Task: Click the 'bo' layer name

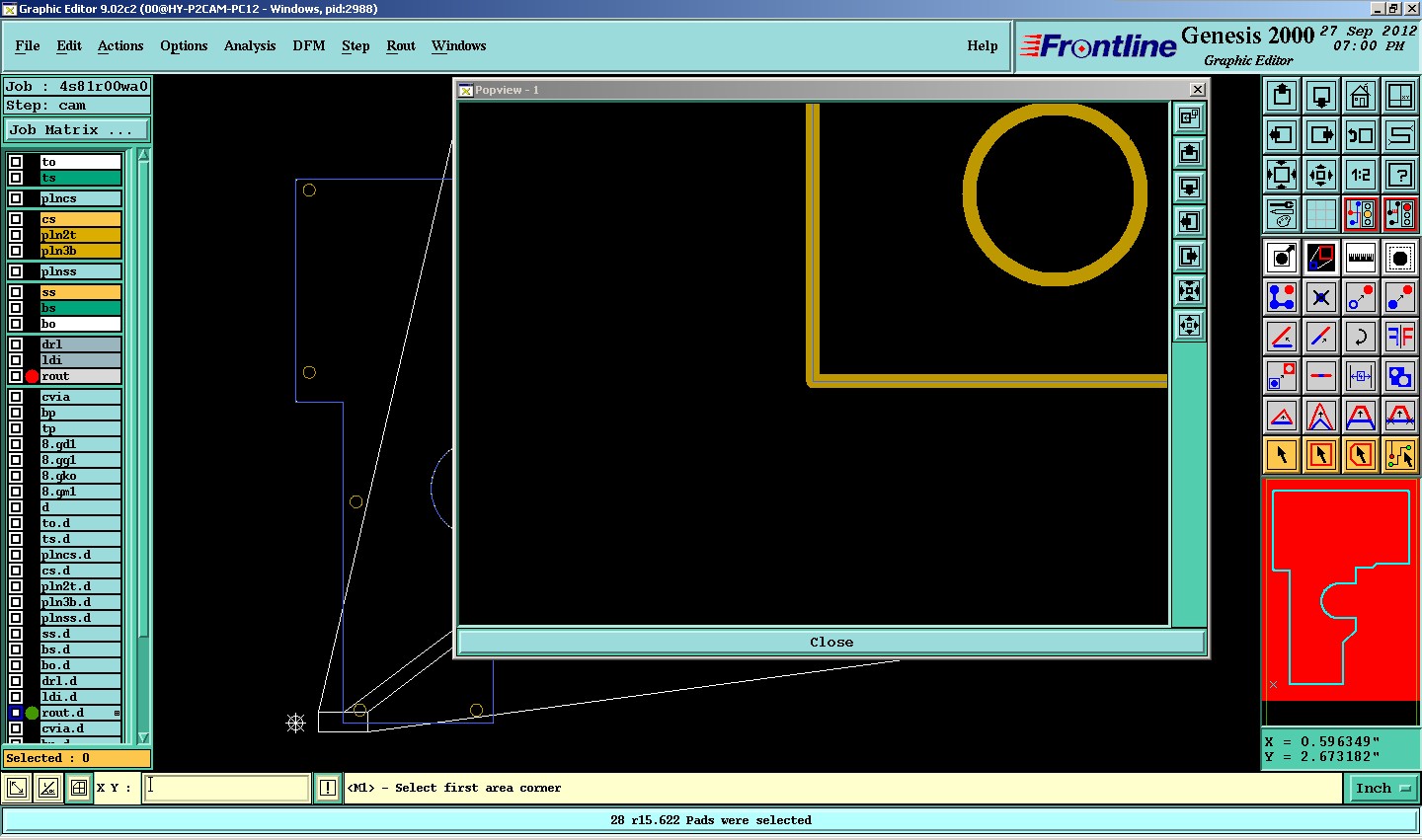Action: click(80, 324)
